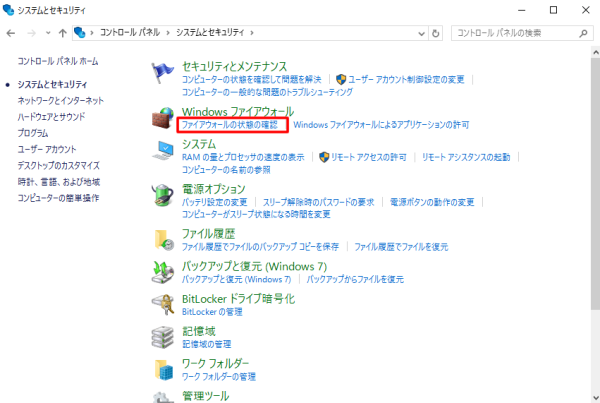600x403 pixels.
Task: Click コンピューターの名前の参照 link
Action: pos(226,170)
